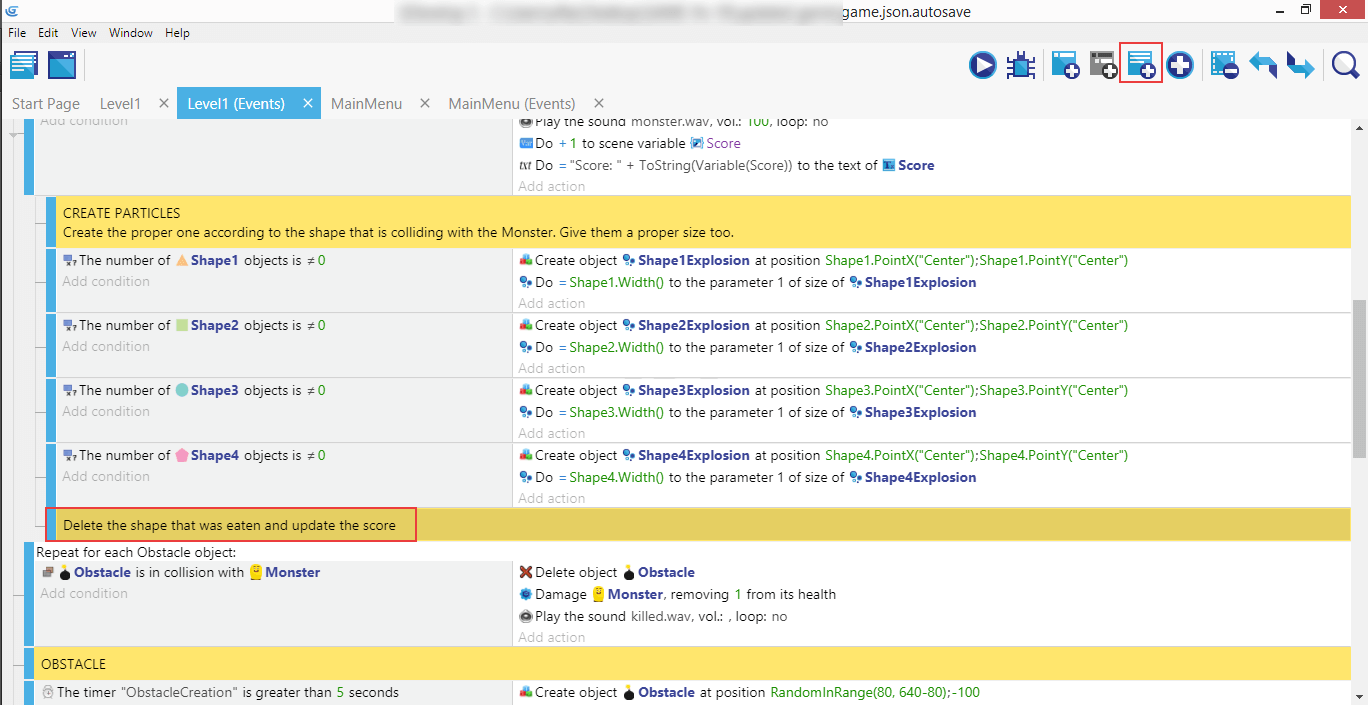This screenshot has width=1368, height=705.
Task: Click Add condition under Shape1 count condition
Action: pos(106,282)
